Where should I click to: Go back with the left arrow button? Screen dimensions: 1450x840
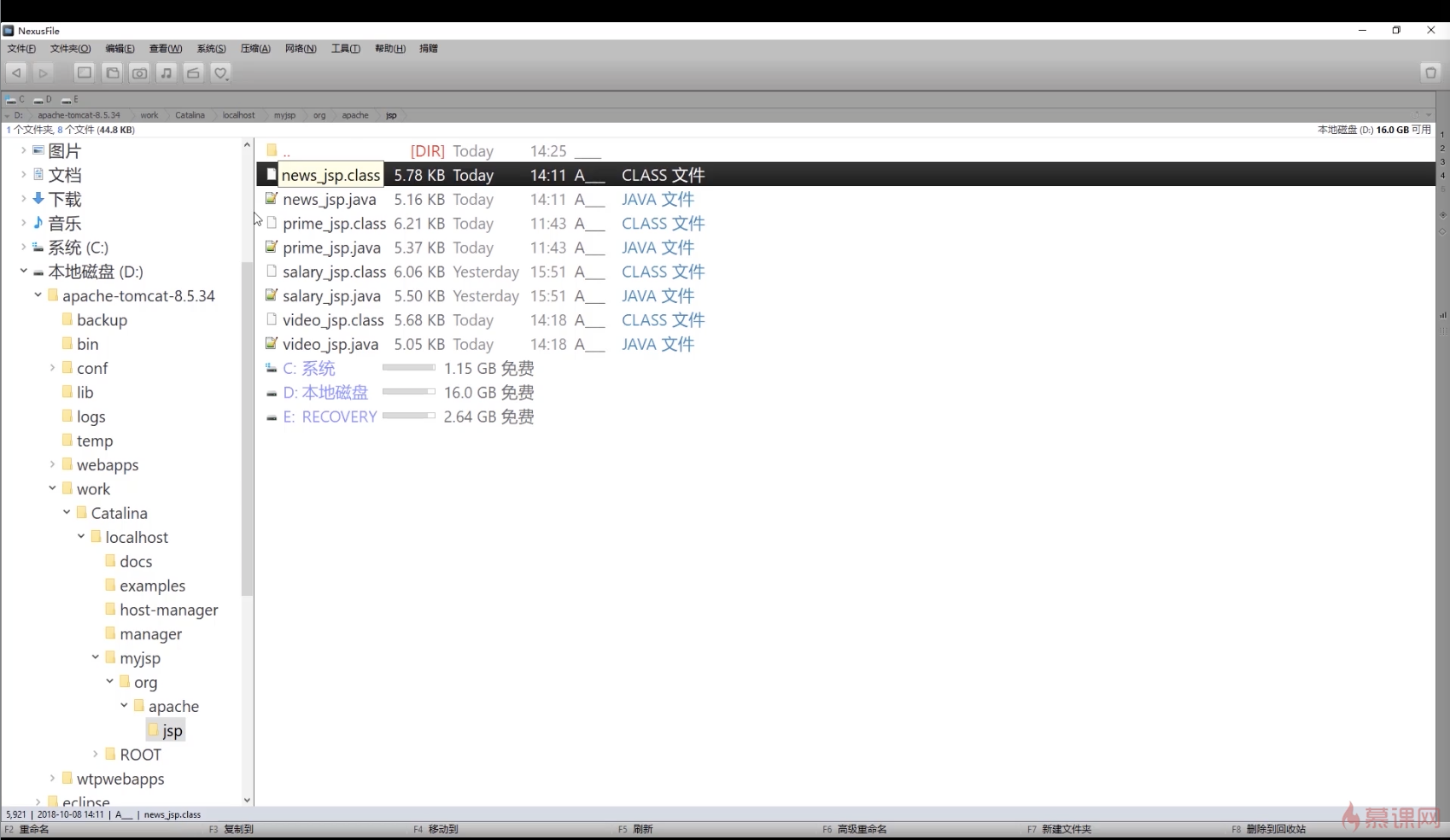point(16,73)
